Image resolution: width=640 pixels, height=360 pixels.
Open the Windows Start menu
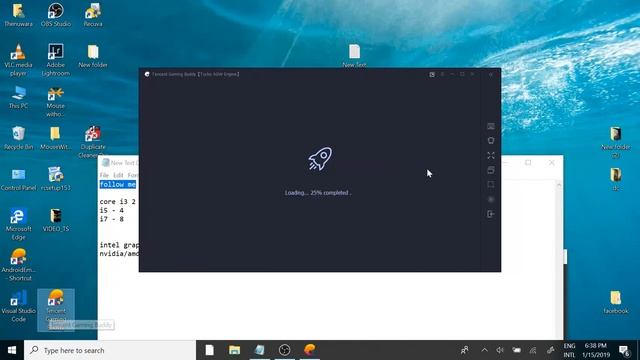tap(12, 350)
